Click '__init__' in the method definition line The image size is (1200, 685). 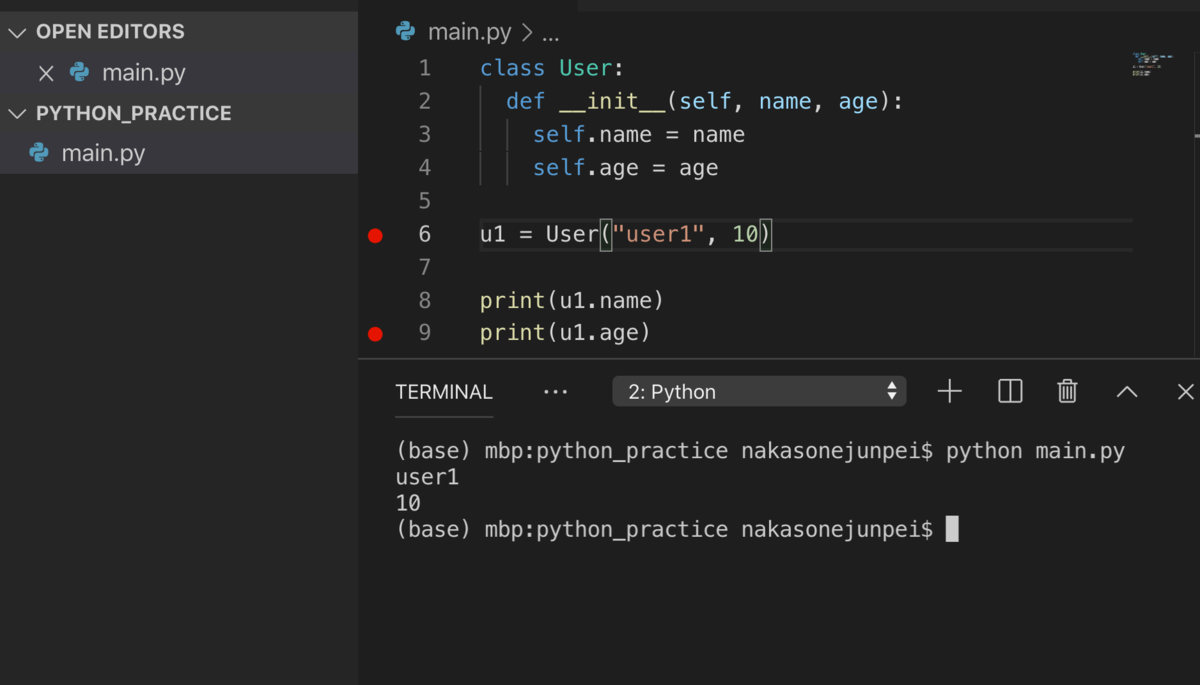612,101
